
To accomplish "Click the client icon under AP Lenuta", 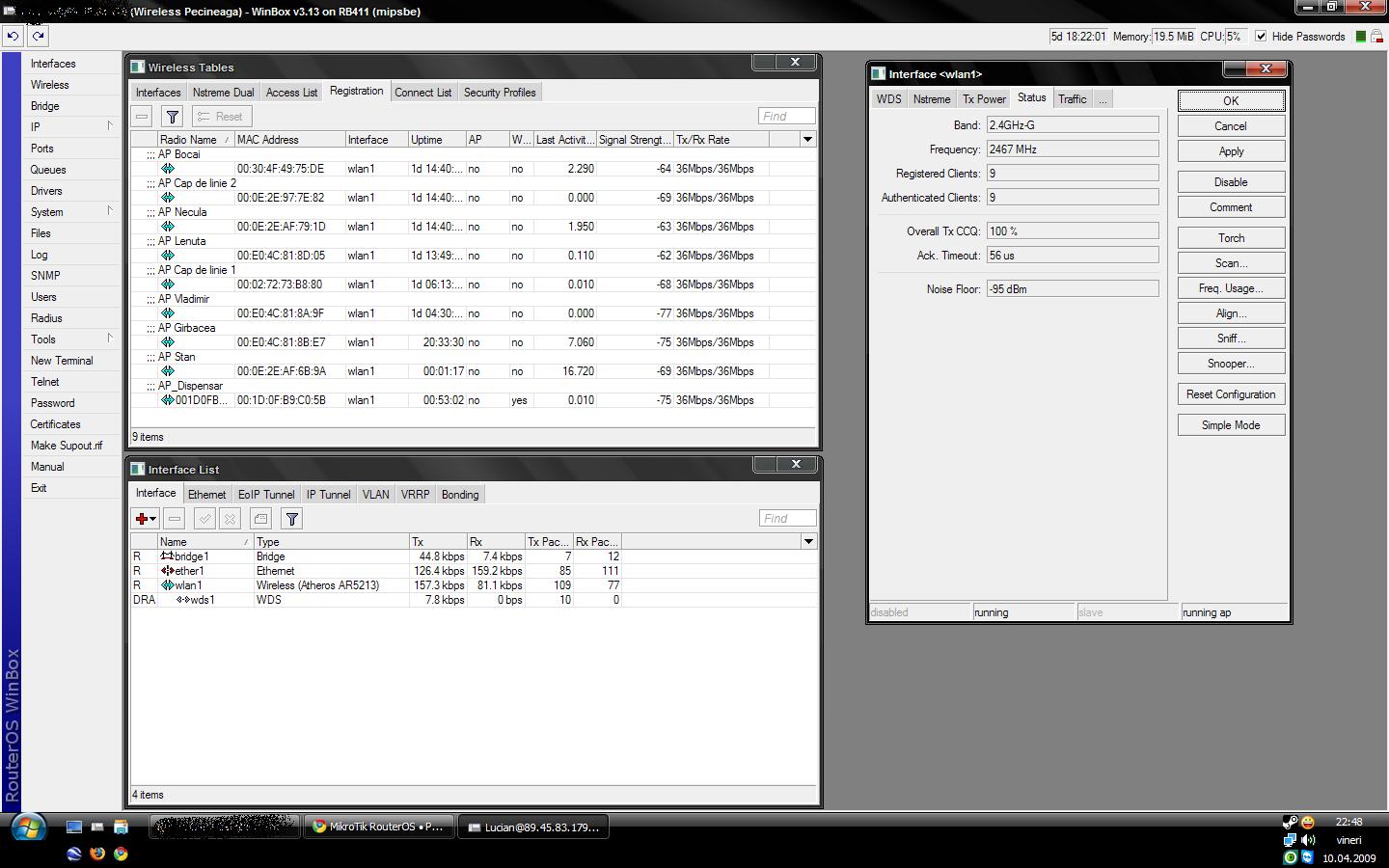I will tap(167, 256).
